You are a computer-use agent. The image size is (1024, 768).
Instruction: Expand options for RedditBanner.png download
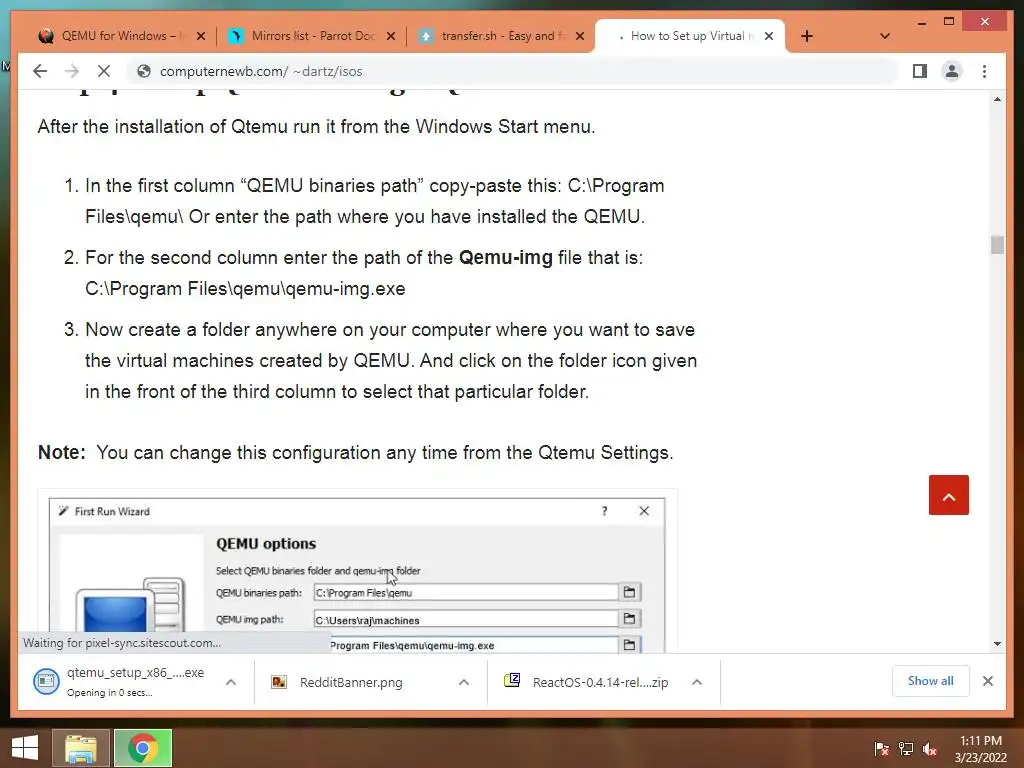[464, 682]
